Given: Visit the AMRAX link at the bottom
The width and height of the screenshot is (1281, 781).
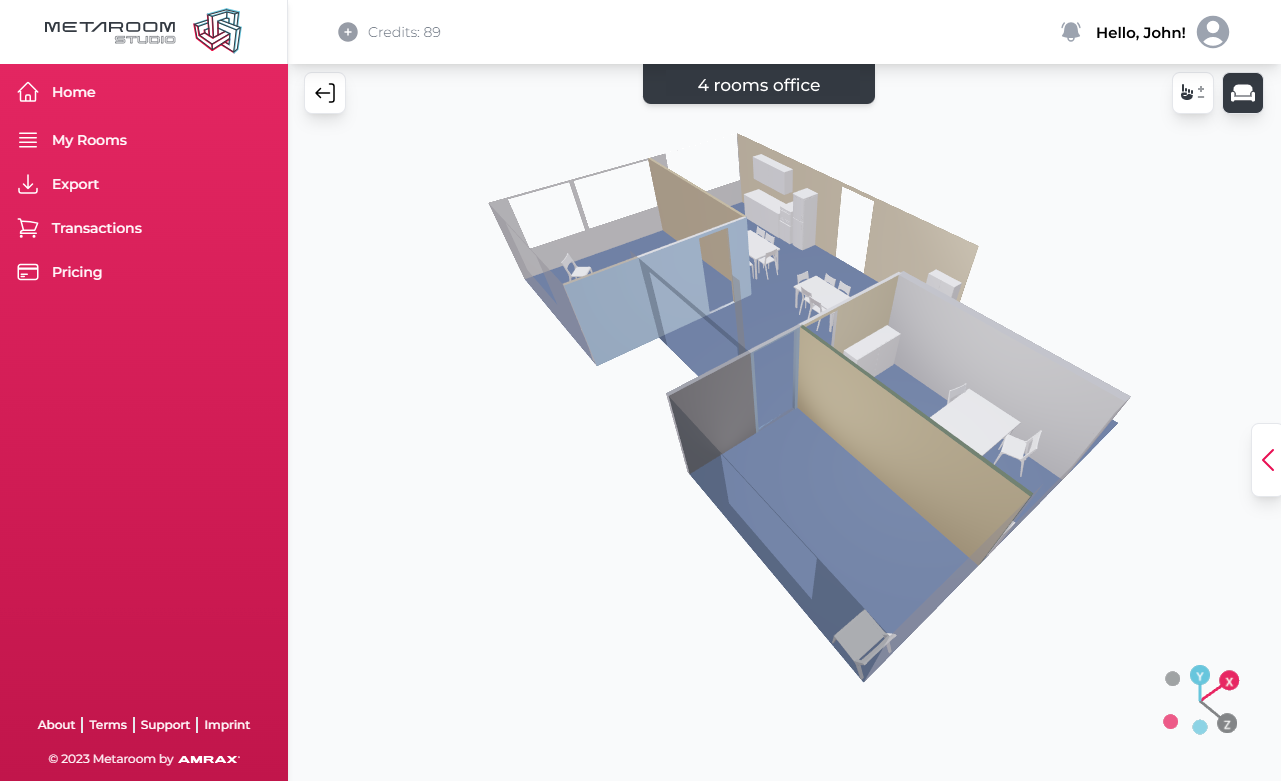Looking at the screenshot, I should tap(208, 758).
